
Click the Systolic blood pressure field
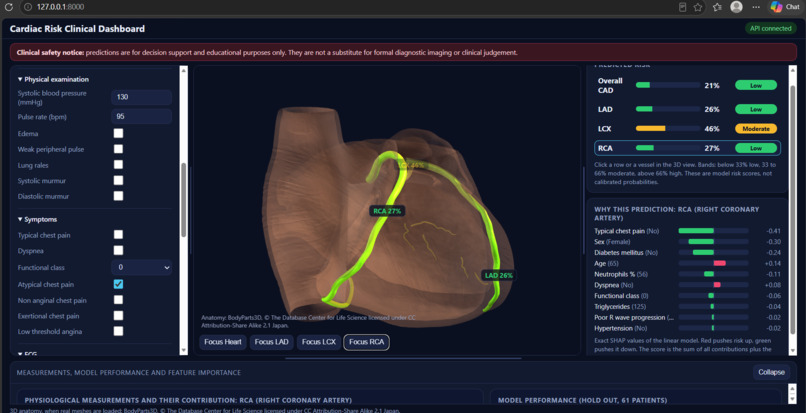(141, 97)
